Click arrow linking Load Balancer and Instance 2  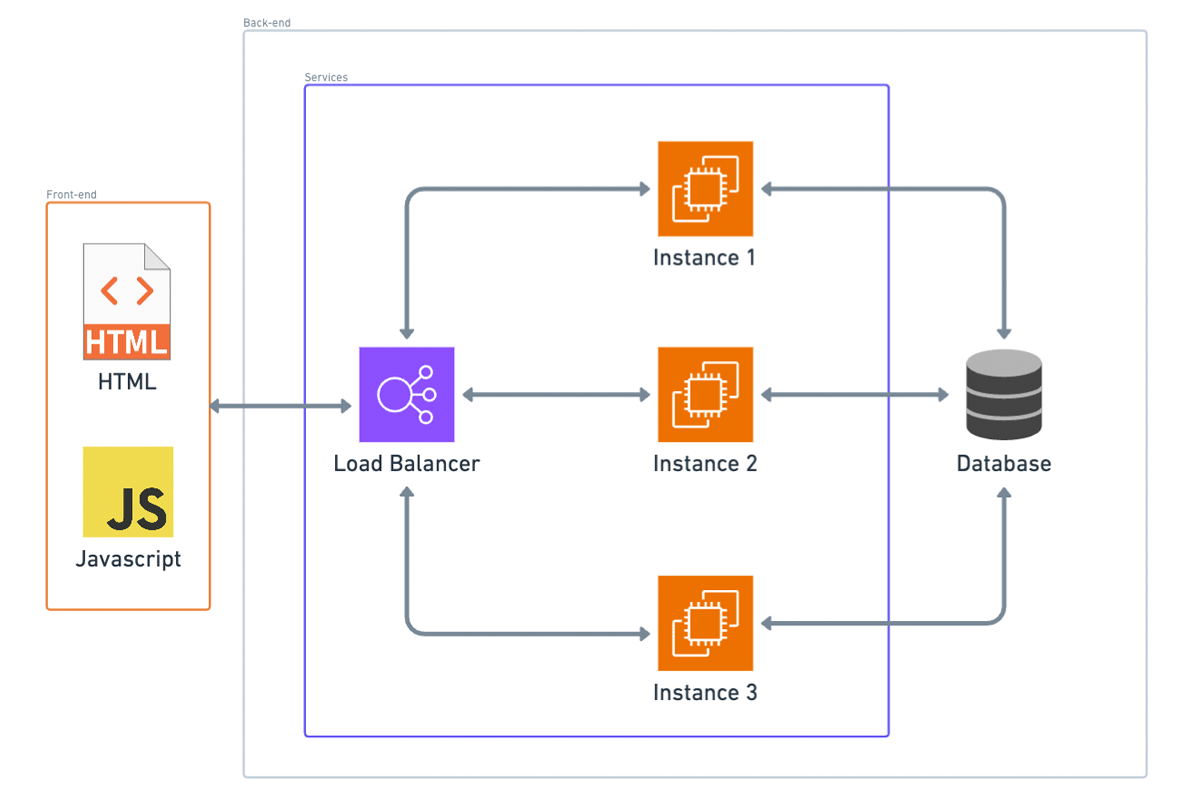coord(556,395)
